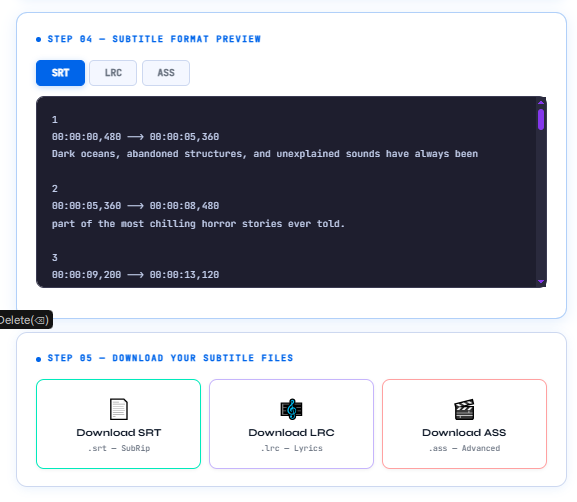Image resolution: width=577 pixels, height=502 pixels.
Task: Click subtitle index number '3'
Action: [x=55, y=258]
